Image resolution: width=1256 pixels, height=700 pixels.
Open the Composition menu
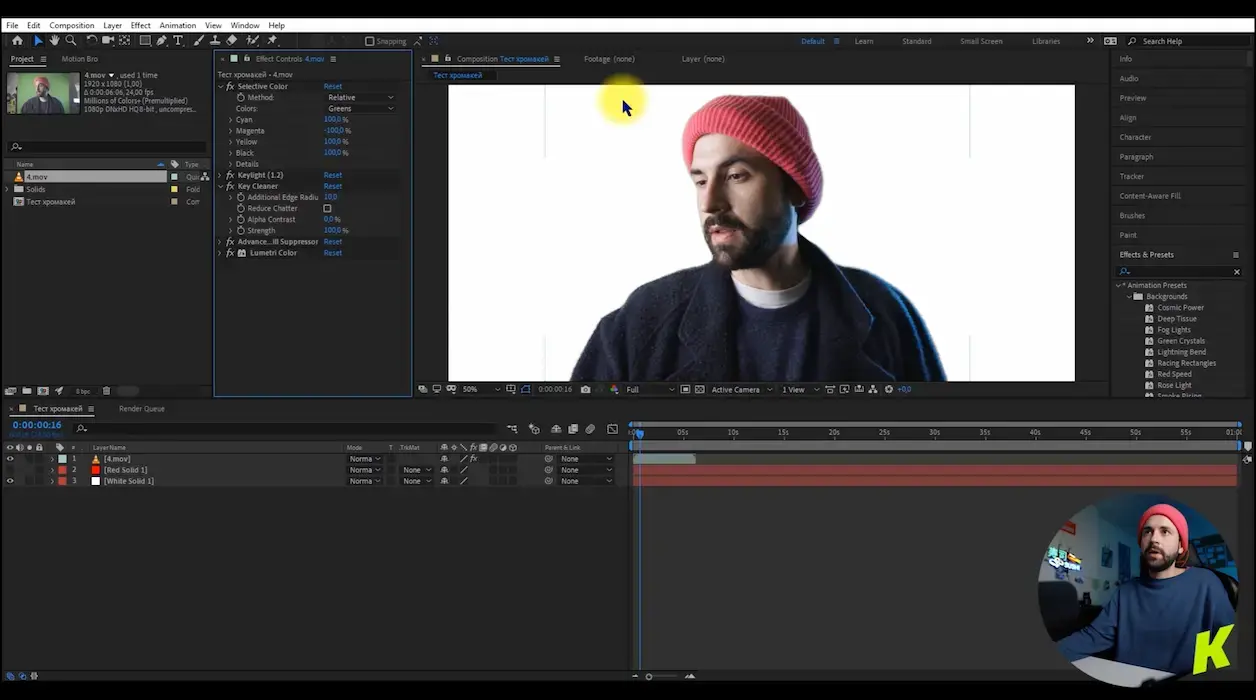point(71,25)
